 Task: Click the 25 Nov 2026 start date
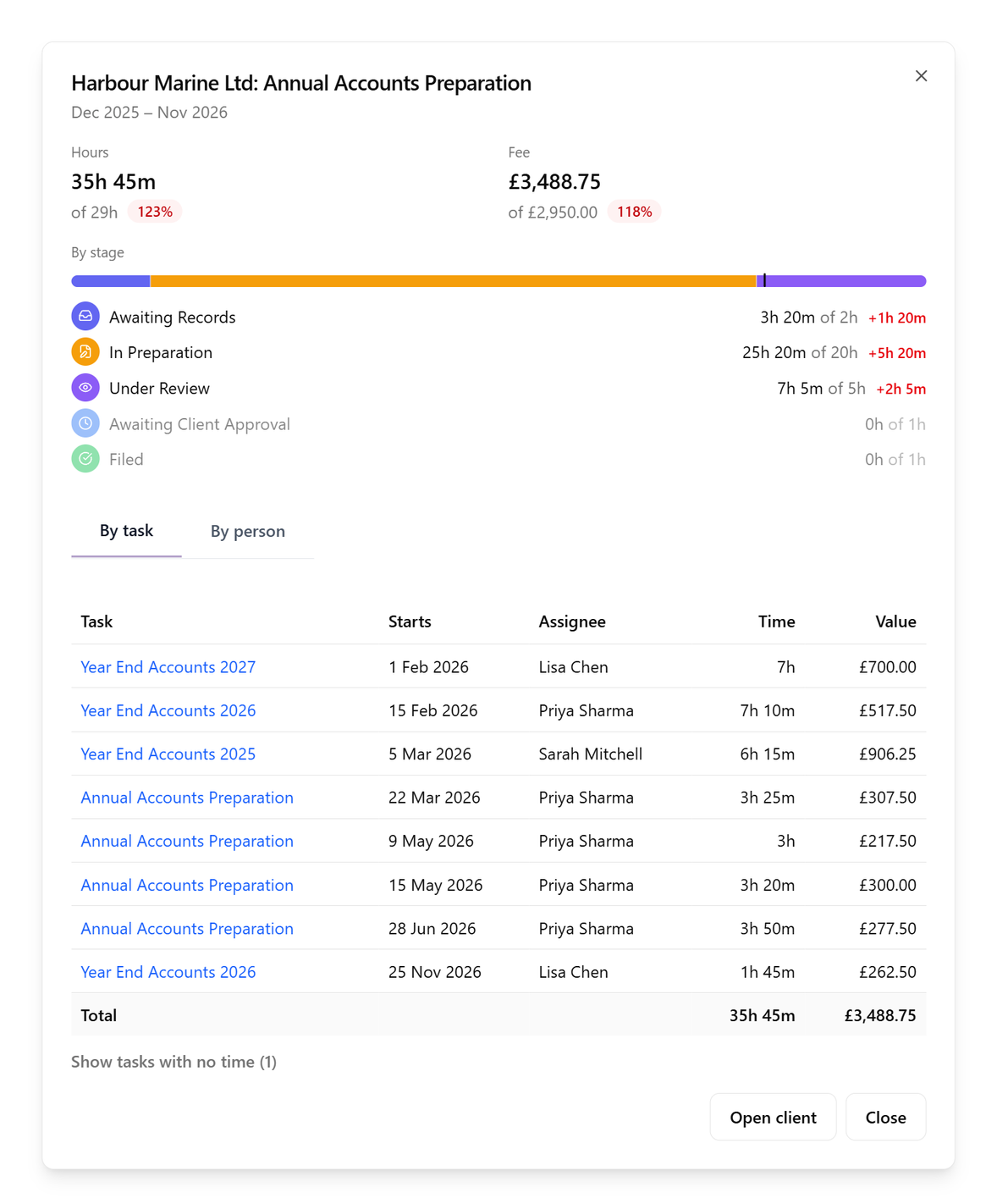click(x=435, y=972)
